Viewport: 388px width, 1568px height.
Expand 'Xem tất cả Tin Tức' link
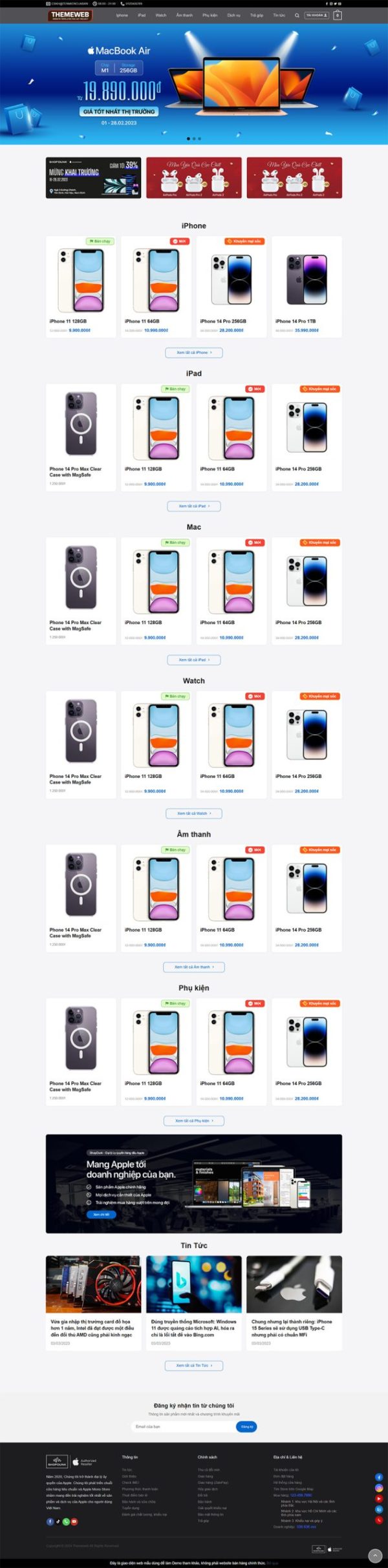click(x=194, y=1365)
